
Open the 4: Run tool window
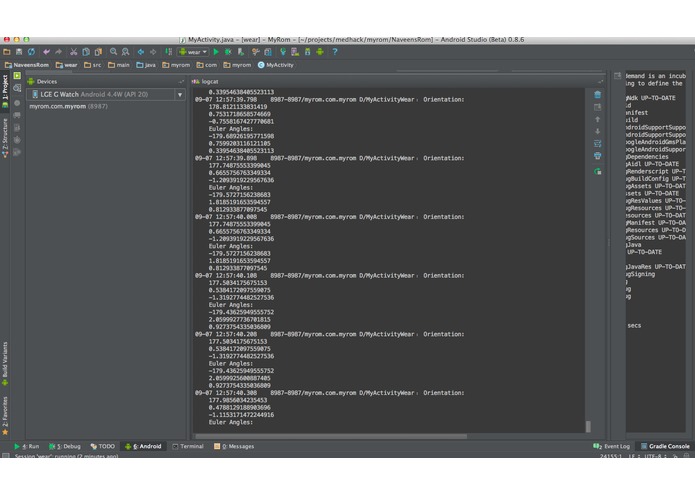(x=27, y=446)
